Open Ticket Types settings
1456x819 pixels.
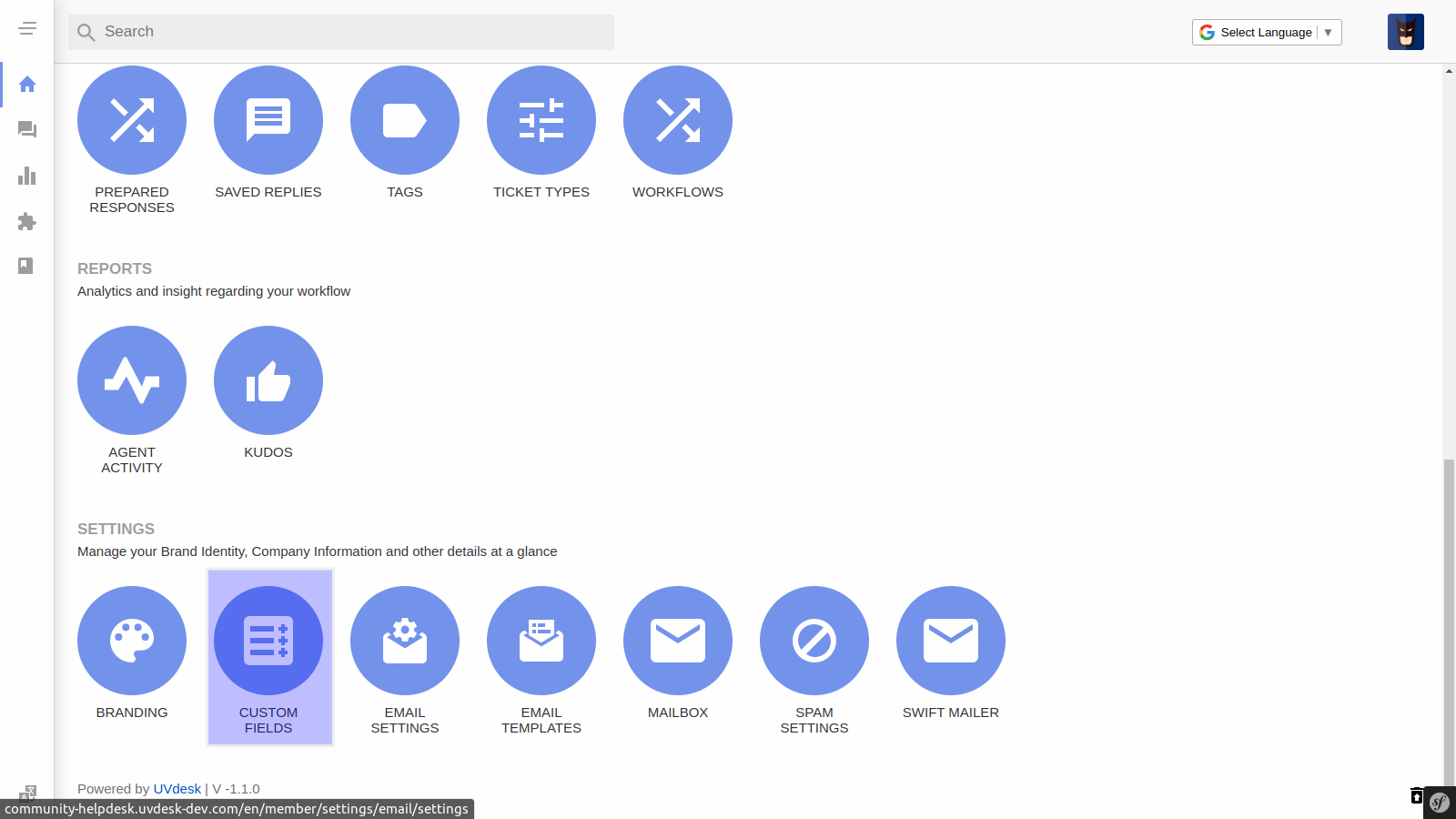pyautogui.click(x=541, y=120)
